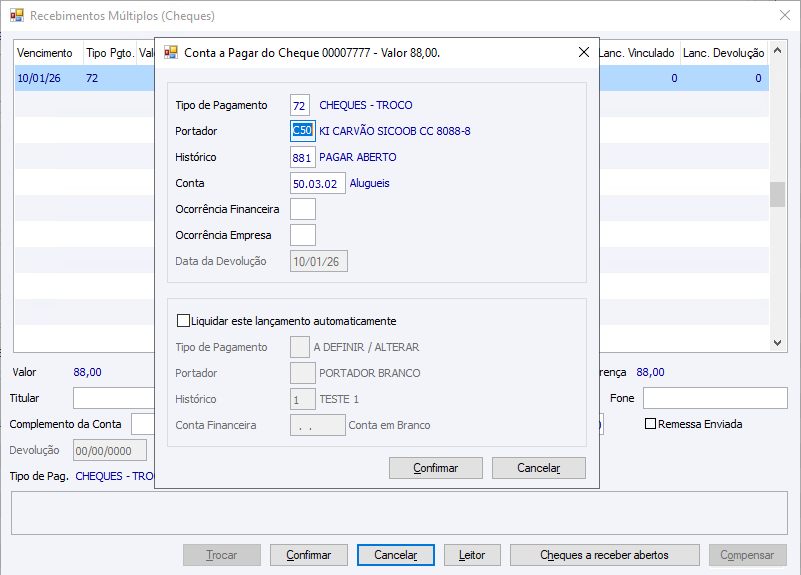Screen dimensions: 801x575
Task: Click the grid scrollbar up arrow
Action: 778,50
